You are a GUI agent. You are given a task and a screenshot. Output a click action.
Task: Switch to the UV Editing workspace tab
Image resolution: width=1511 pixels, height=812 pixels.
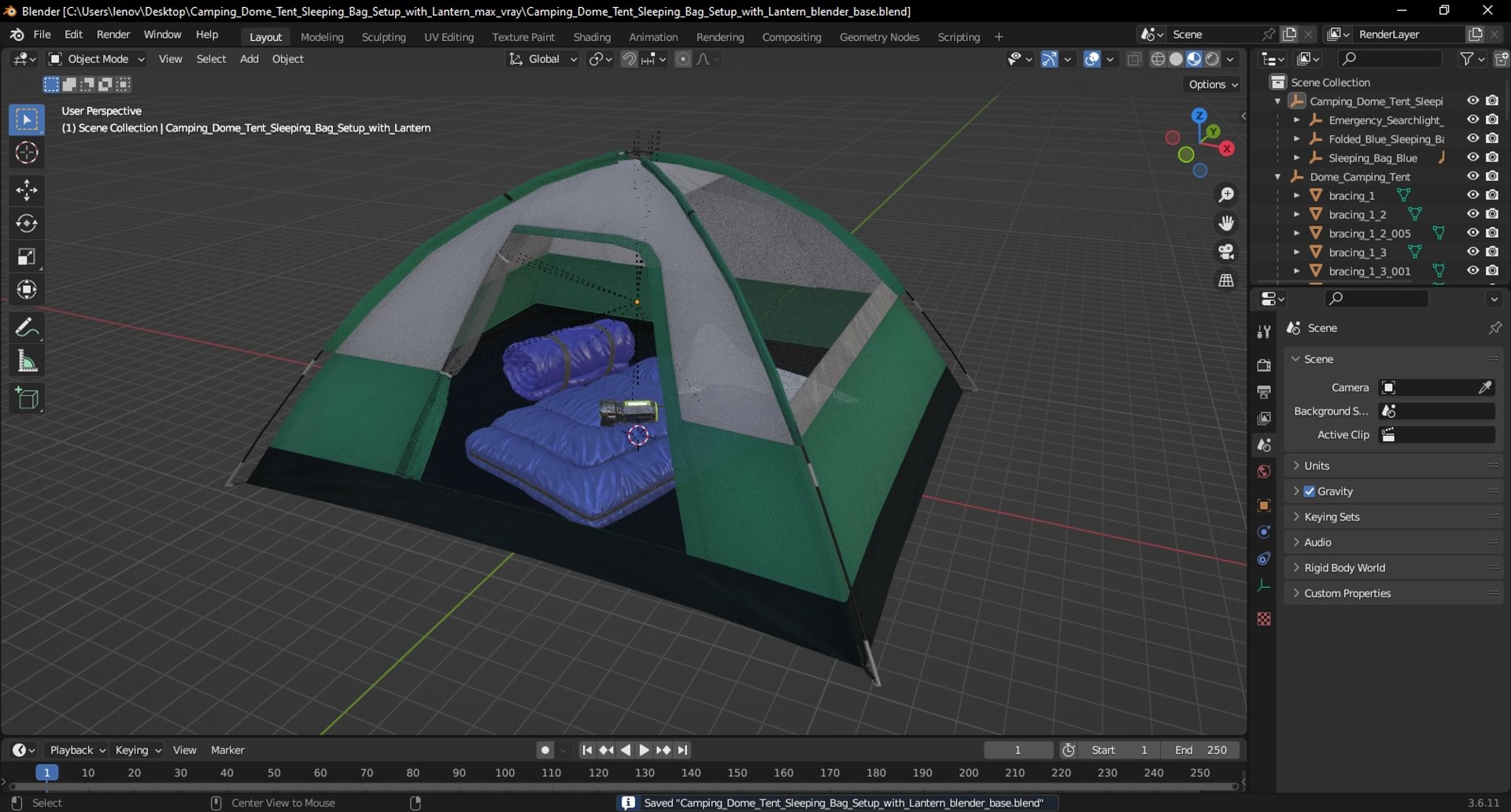click(x=449, y=37)
